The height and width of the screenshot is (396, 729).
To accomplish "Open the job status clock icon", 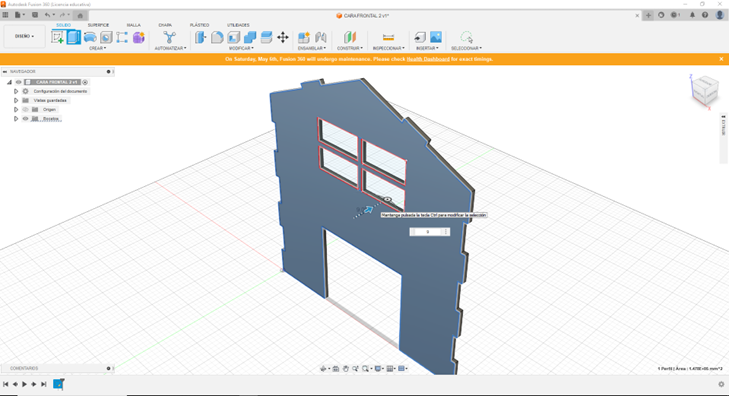I will (x=675, y=15).
